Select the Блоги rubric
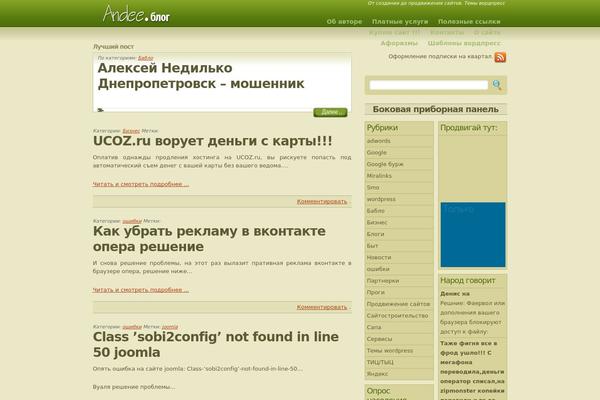 (x=375, y=234)
